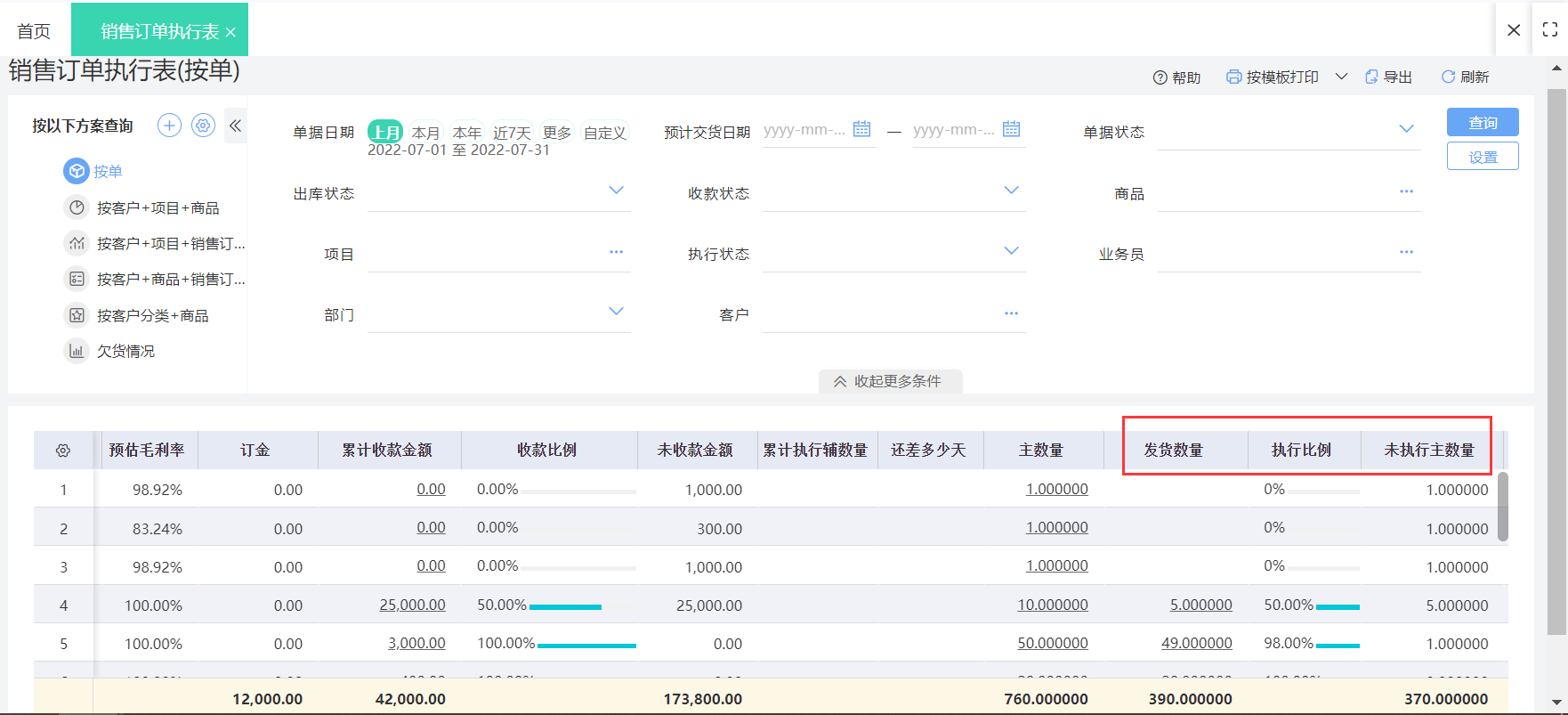Click the add query scheme plus icon
The height and width of the screenshot is (715, 1568).
coord(169,126)
